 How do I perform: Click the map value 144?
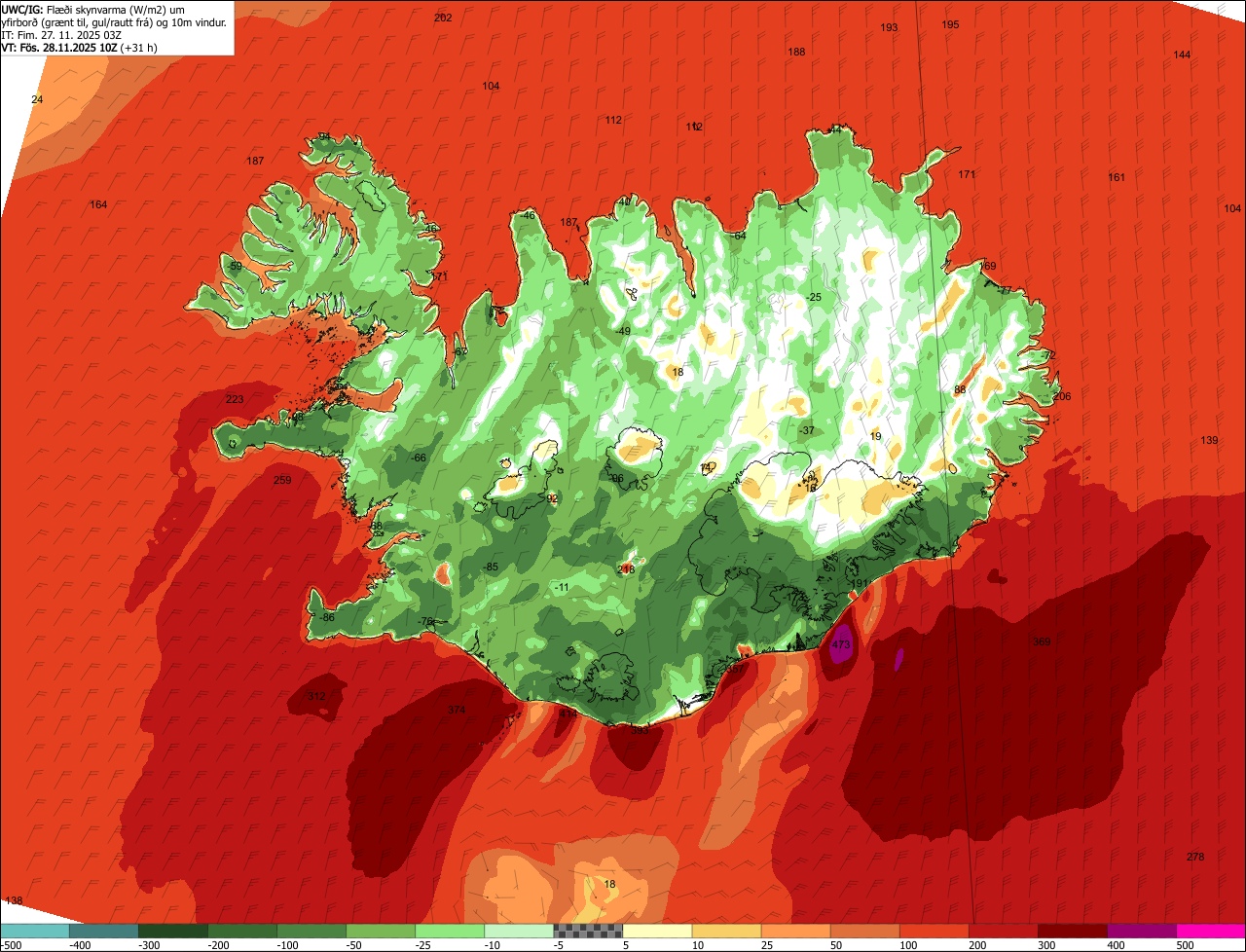[x=1182, y=55]
